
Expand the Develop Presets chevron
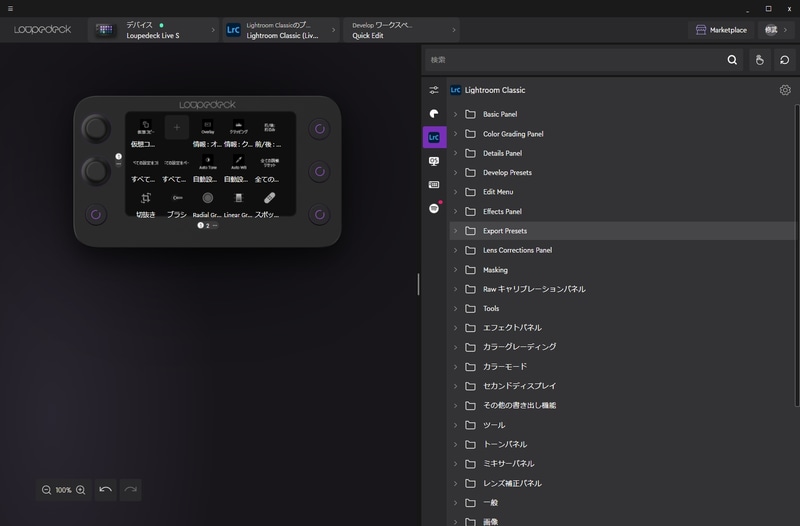click(456, 172)
